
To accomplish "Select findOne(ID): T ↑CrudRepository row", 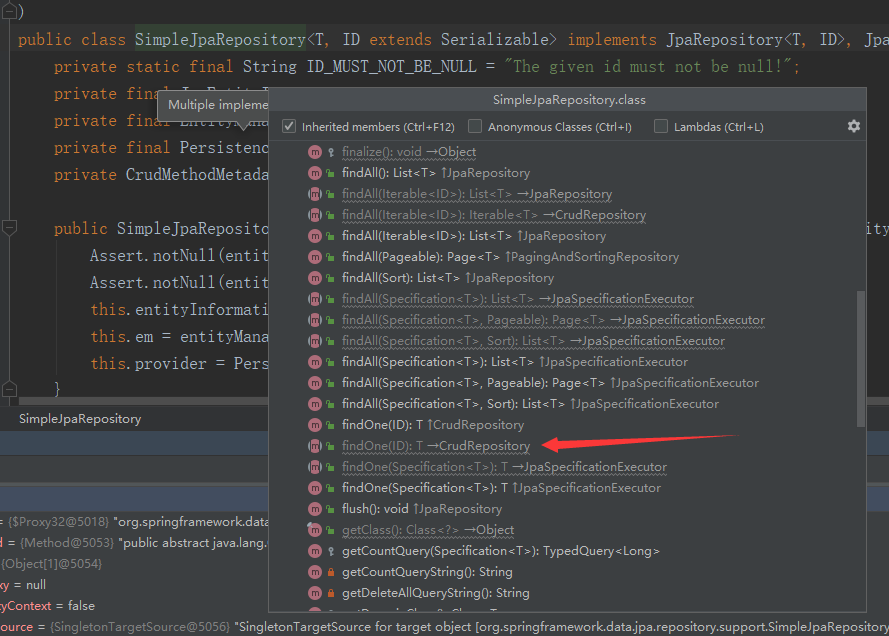I will point(567,425).
